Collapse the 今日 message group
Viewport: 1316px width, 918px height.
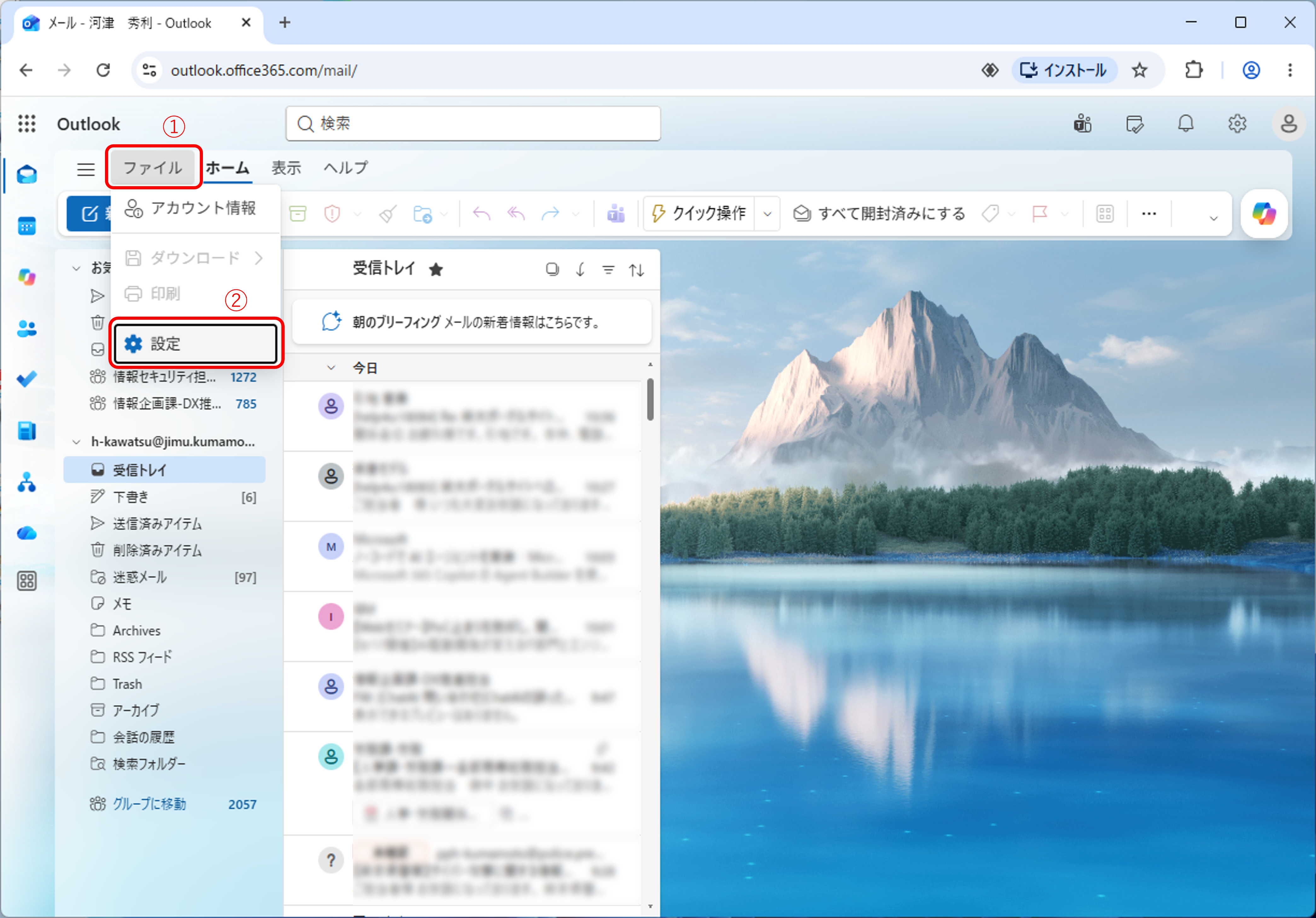pyautogui.click(x=331, y=368)
